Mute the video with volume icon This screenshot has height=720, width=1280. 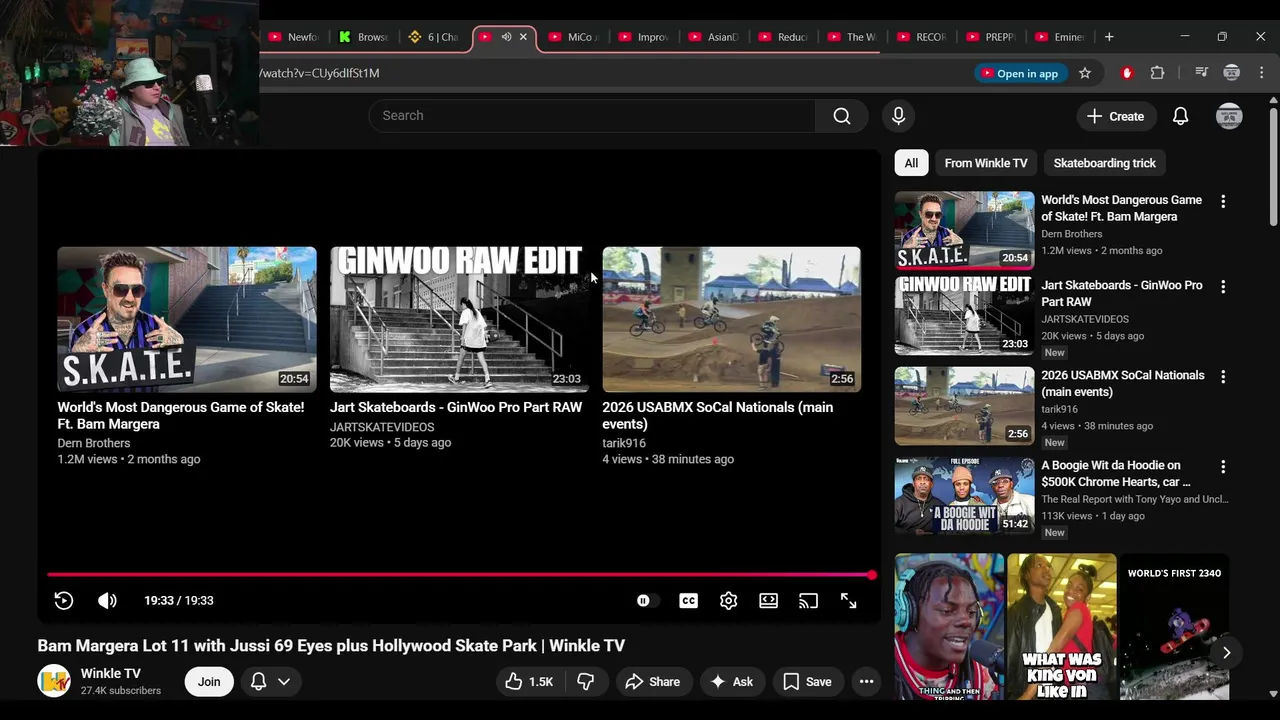[x=107, y=600]
